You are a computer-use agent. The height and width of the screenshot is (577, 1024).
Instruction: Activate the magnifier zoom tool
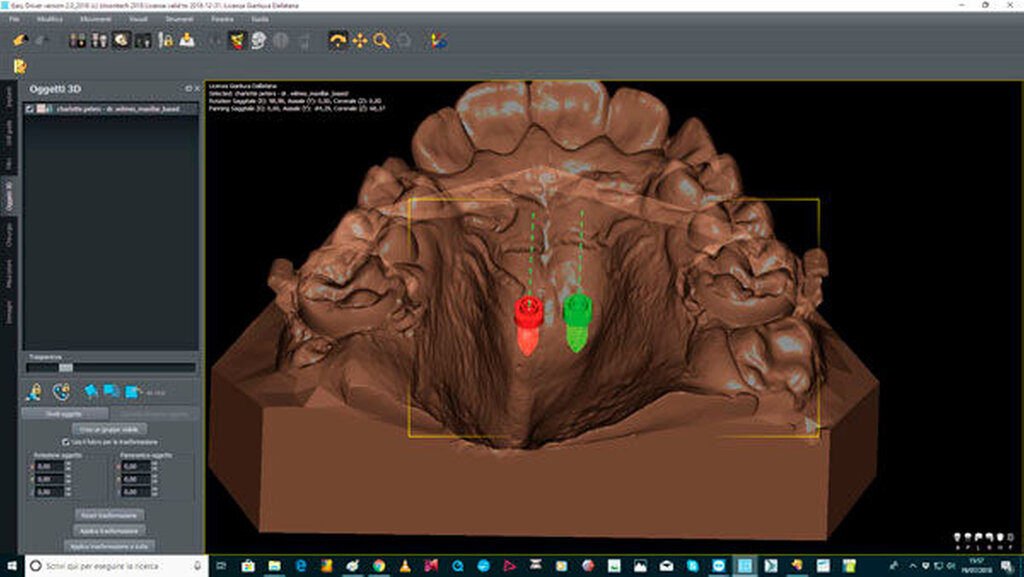pos(381,41)
